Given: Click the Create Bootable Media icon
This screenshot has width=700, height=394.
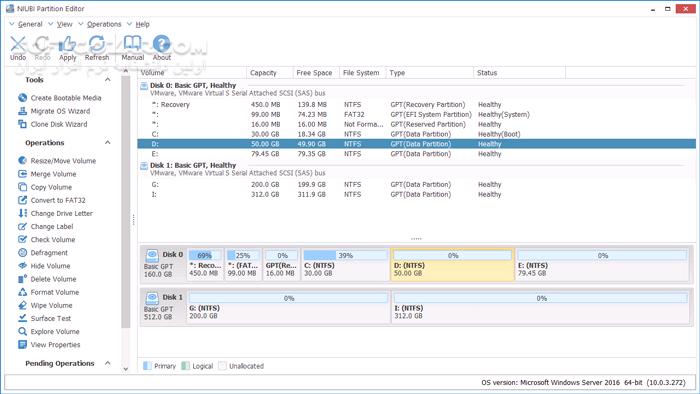Looking at the screenshot, I should [22, 98].
